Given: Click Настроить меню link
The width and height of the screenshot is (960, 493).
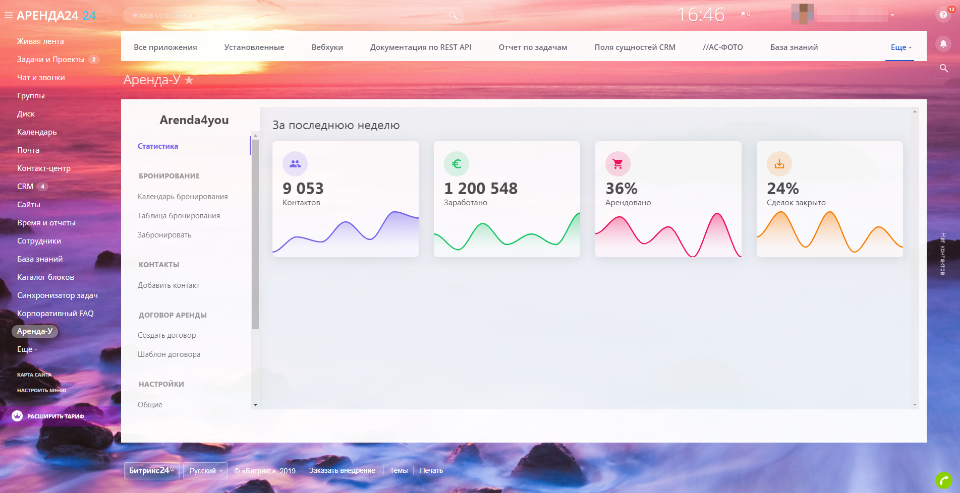Looking at the screenshot, I should coord(42,390).
